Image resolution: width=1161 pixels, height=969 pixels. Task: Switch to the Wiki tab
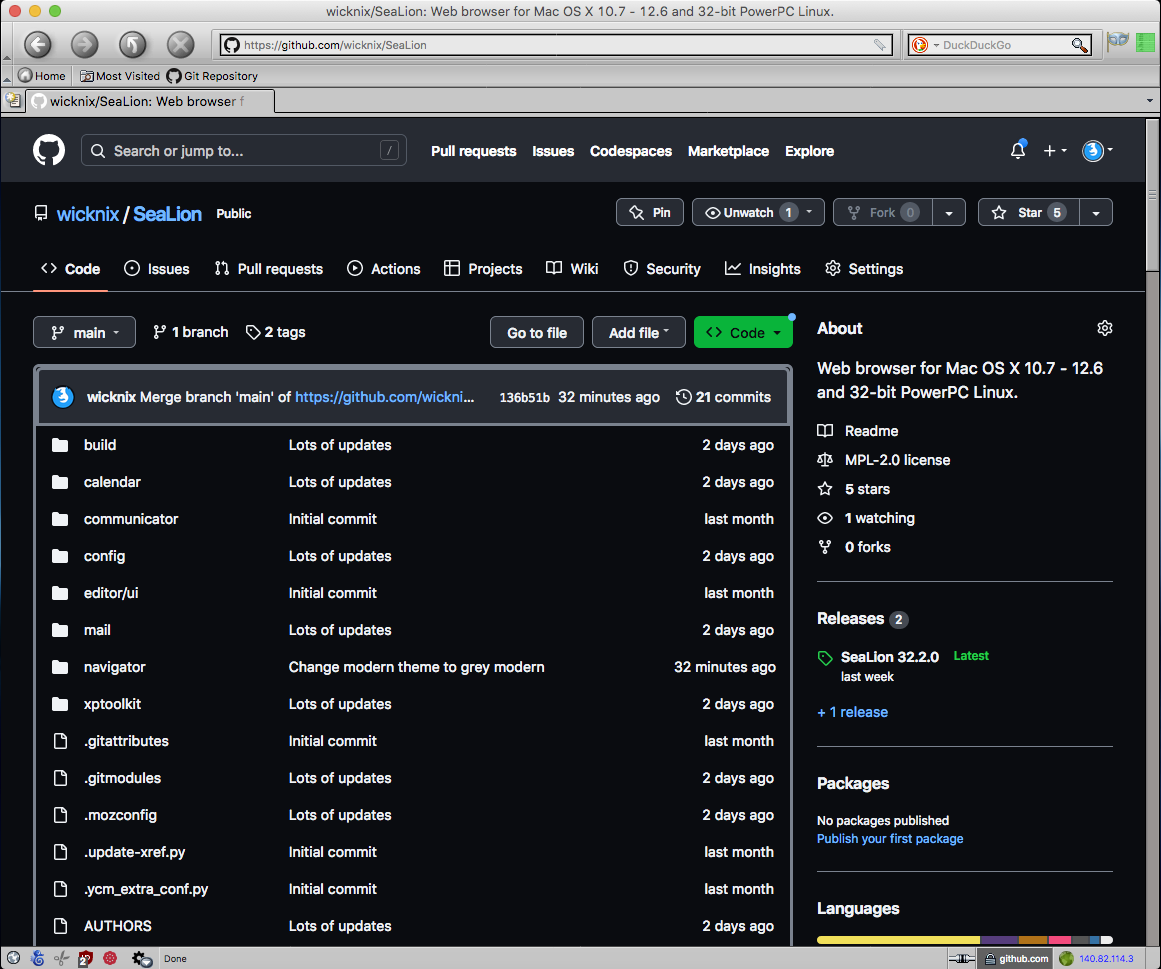coord(572,269)
